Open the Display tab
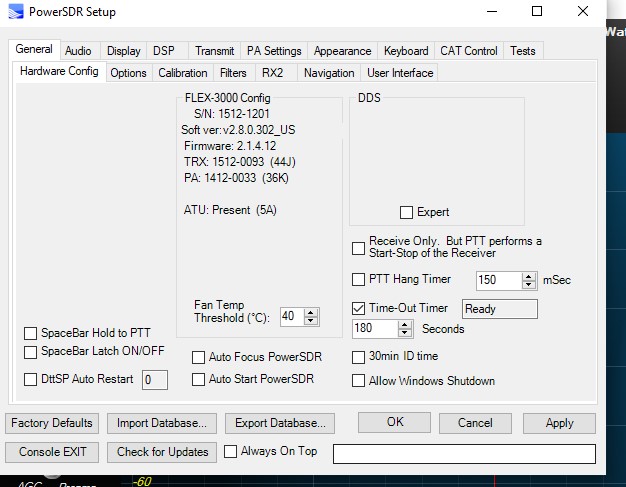 124,51
